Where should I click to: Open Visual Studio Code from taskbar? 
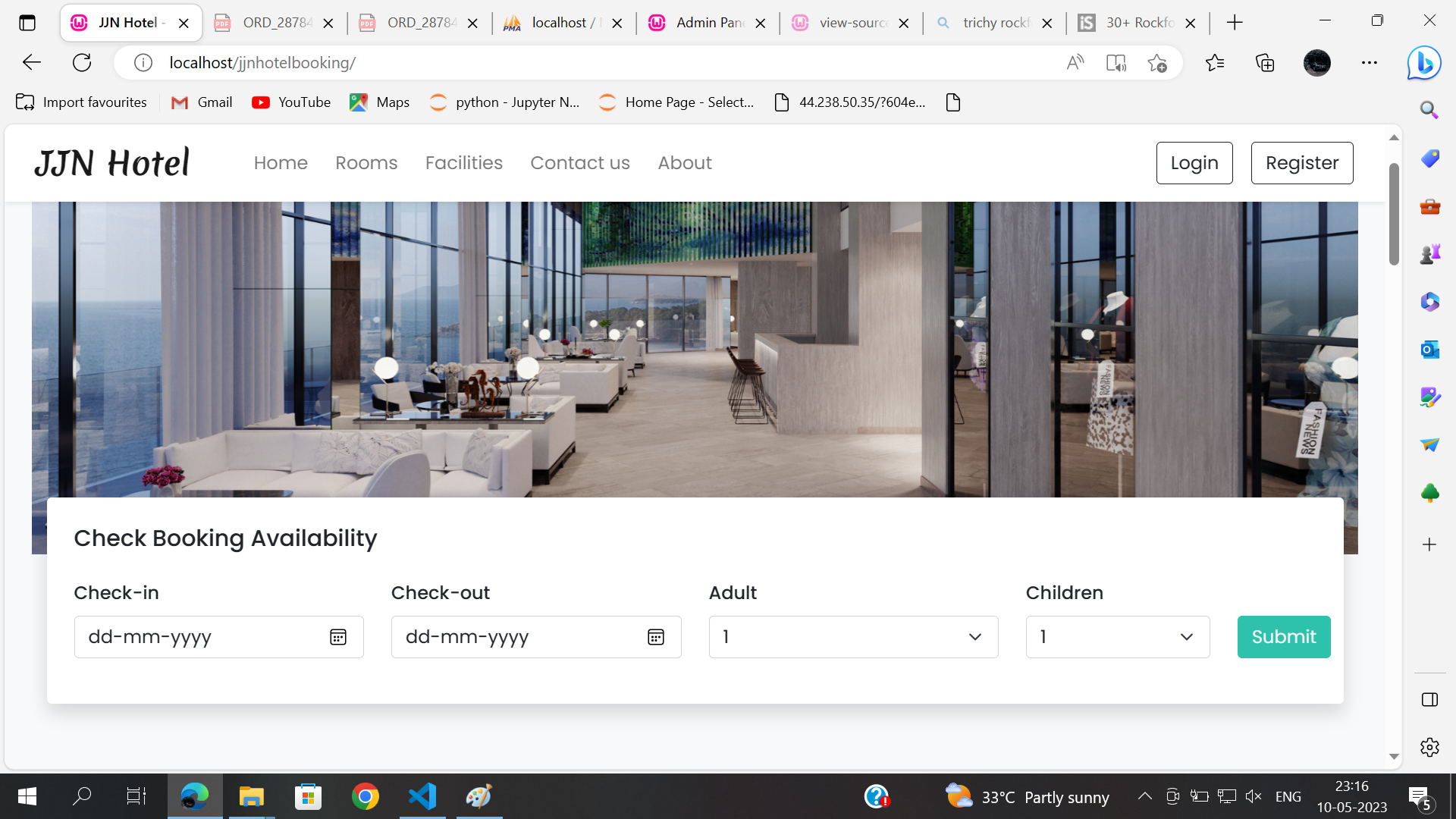[x=422, y=796]
